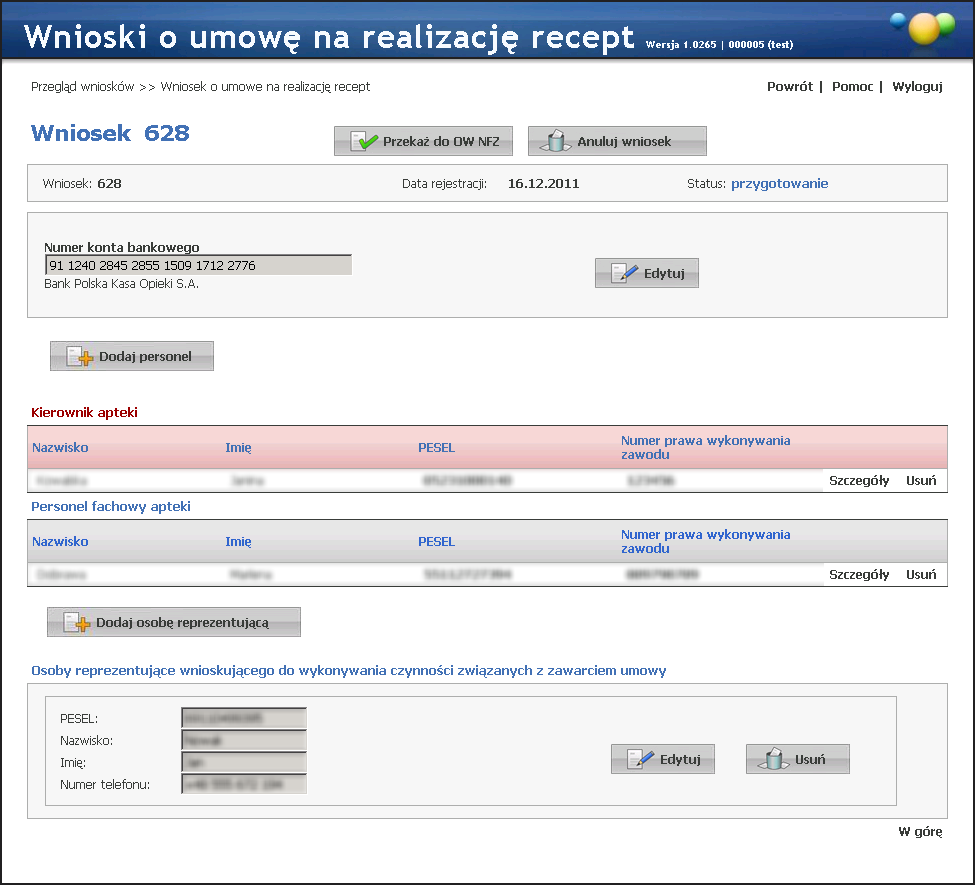Click the Numer telefonu input field
Screen dimensions: 975x885
tap(243, 785)
